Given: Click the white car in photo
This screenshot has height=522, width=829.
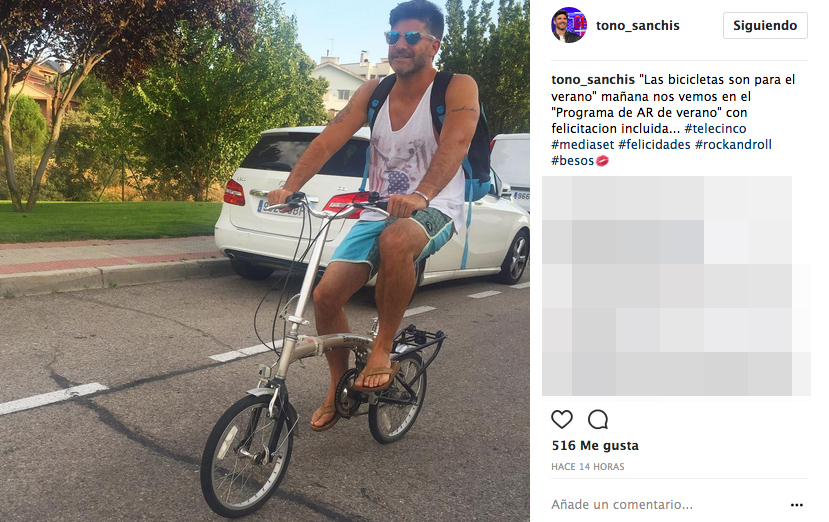Looking at the screenshot, I should pos(372,206).
